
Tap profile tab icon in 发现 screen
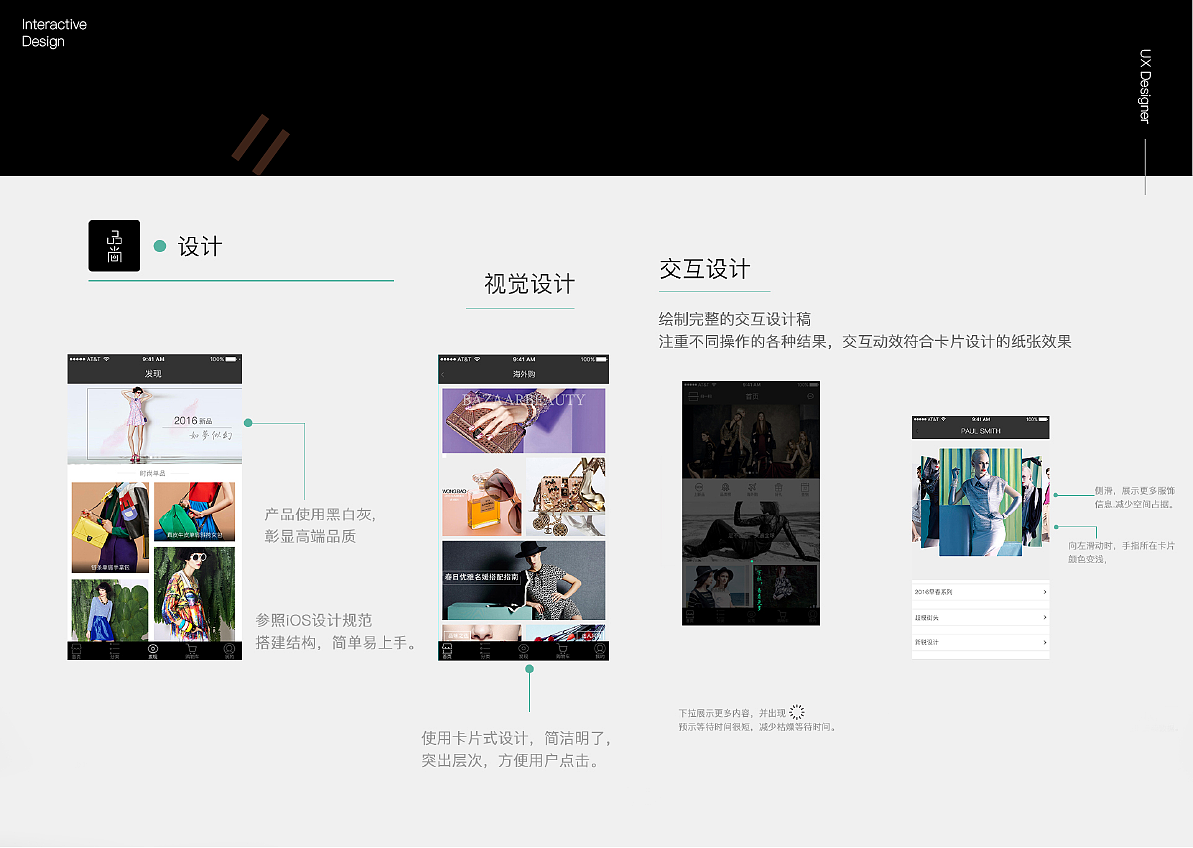pyautogui.click(x=229, y=650)
